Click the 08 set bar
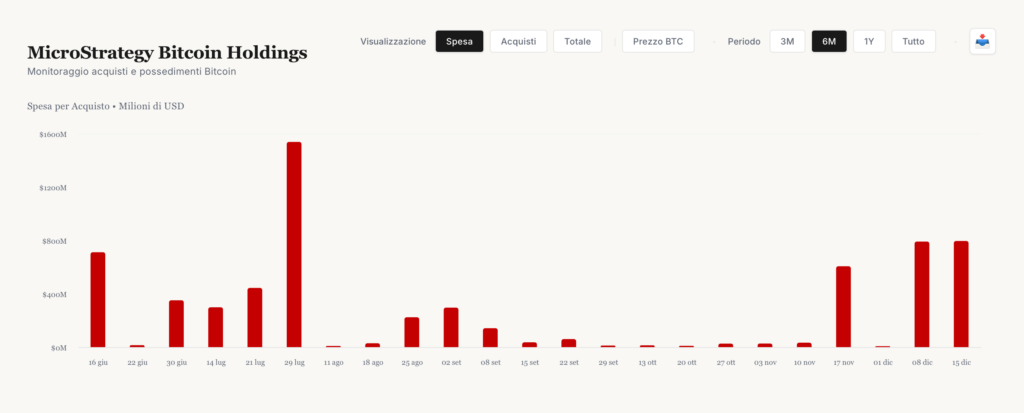Screen dimensions: 1024x413 (490, 338)
